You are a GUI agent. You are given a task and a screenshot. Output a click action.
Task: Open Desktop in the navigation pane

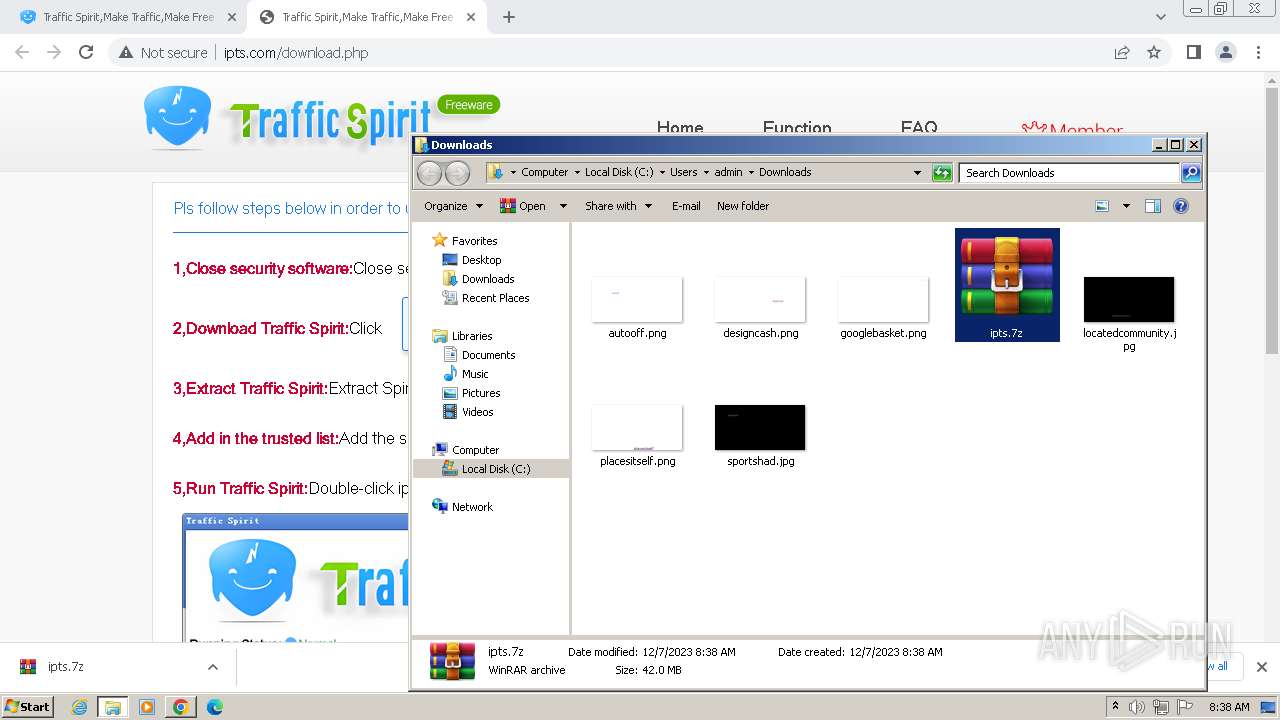pos(481,260)
